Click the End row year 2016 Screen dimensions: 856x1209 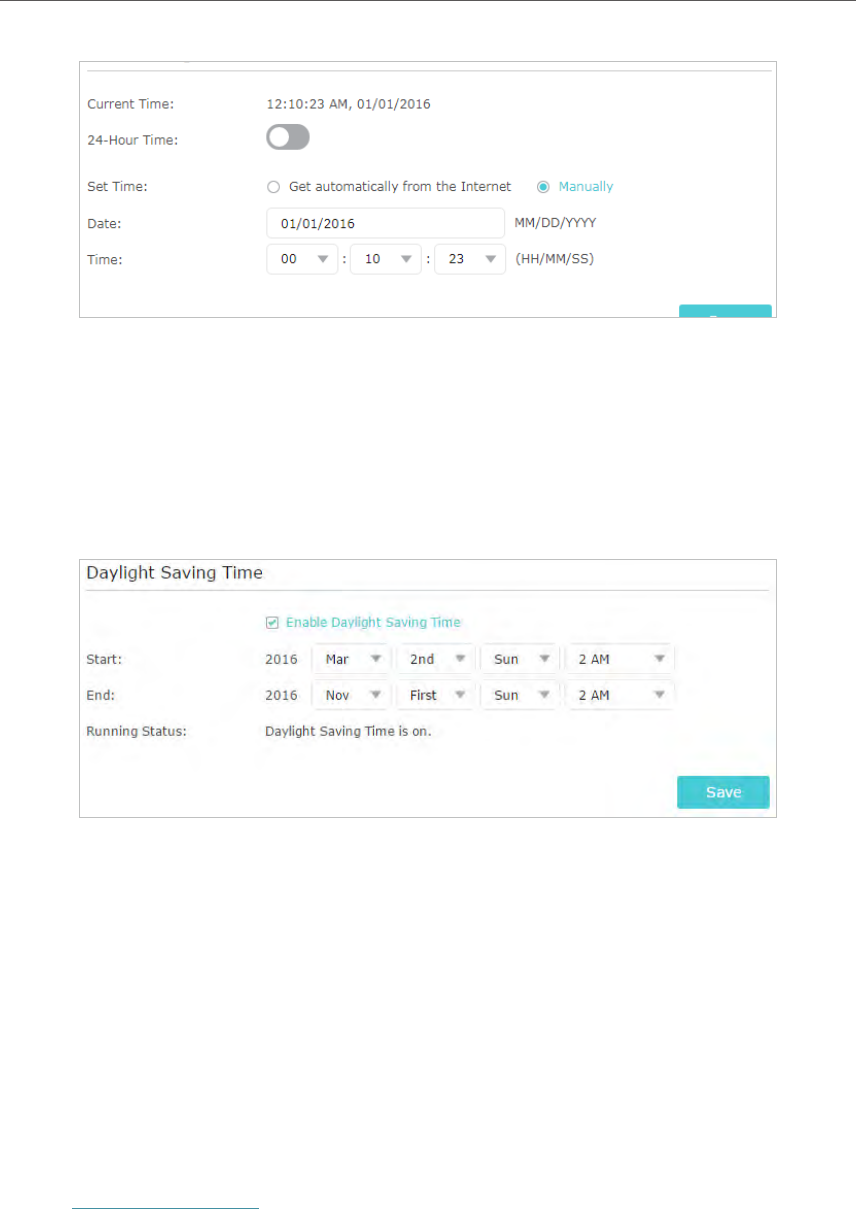(x=281, y=695)
